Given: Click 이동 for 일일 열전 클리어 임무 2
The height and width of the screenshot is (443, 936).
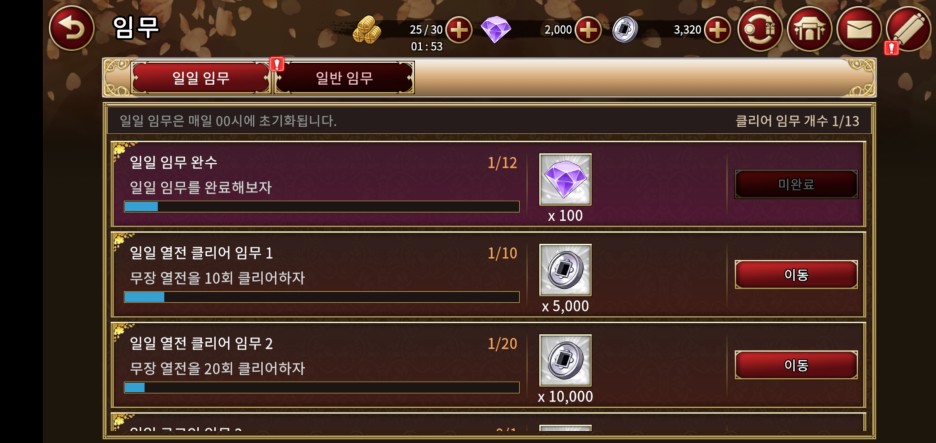Looking at the screenshot, I should coord(796,365).
